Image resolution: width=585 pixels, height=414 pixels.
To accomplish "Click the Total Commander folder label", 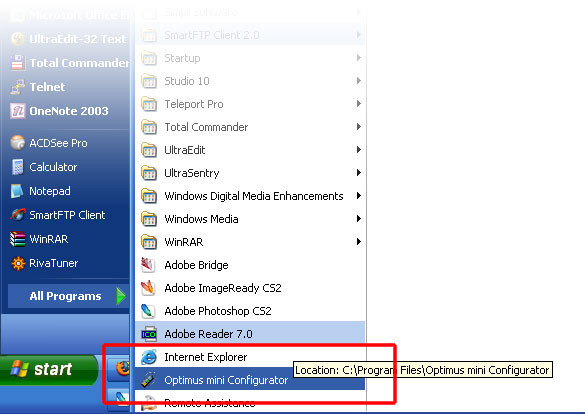I will (x=206, y=127).
